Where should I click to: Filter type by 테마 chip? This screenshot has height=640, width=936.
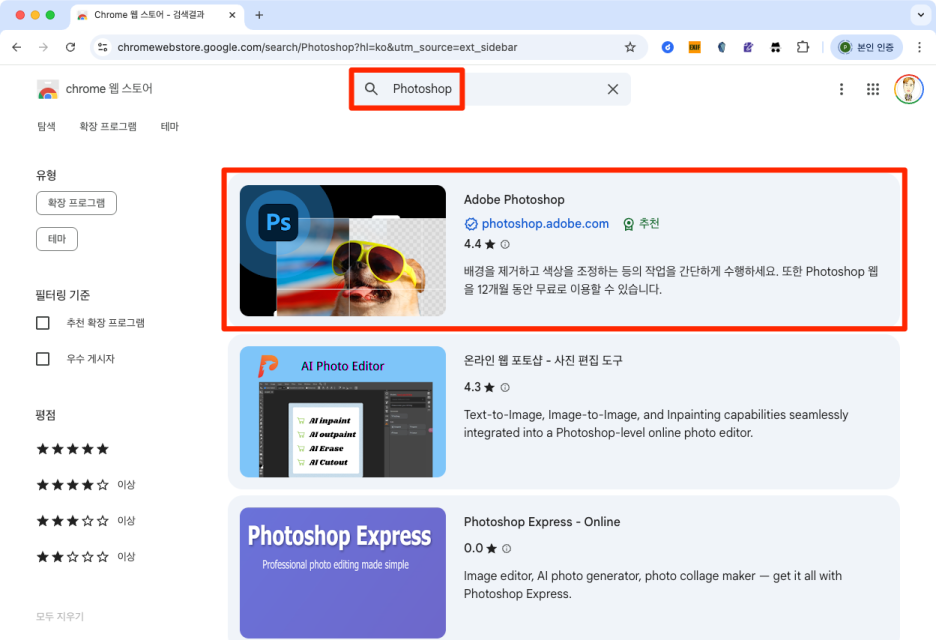pos(57,239)
